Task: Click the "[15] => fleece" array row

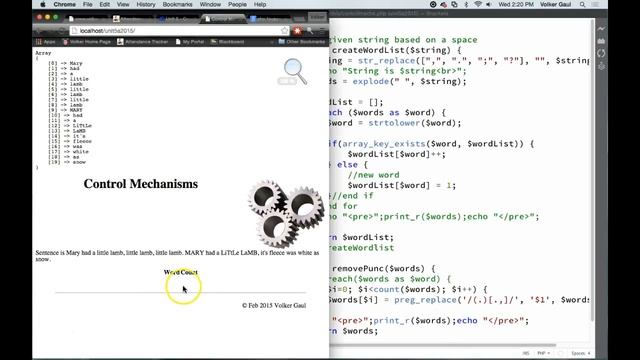Action: [70, 141]
